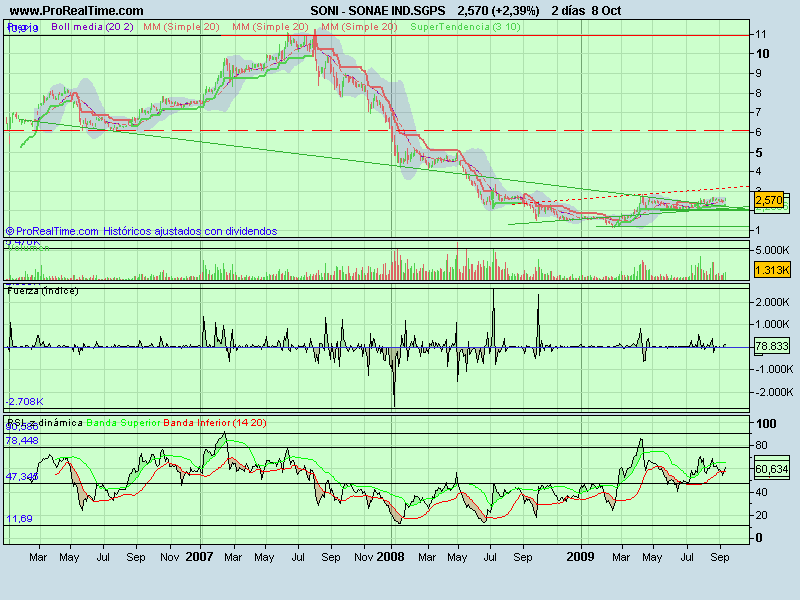Select the '2 días' timeframe label
The height and width of the screenshot is (600, 800).
coord(568,10)
